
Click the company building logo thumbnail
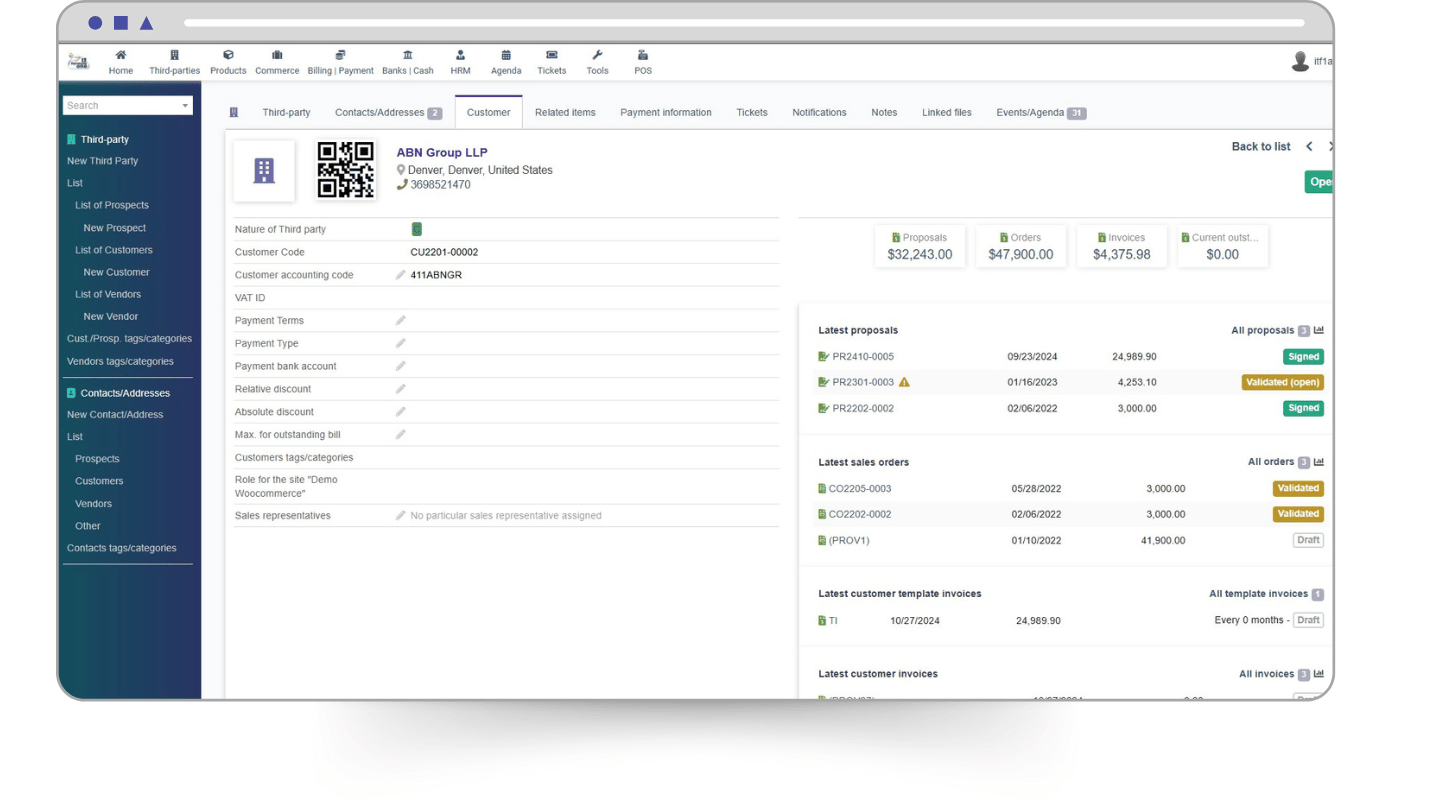pos(264,171)
